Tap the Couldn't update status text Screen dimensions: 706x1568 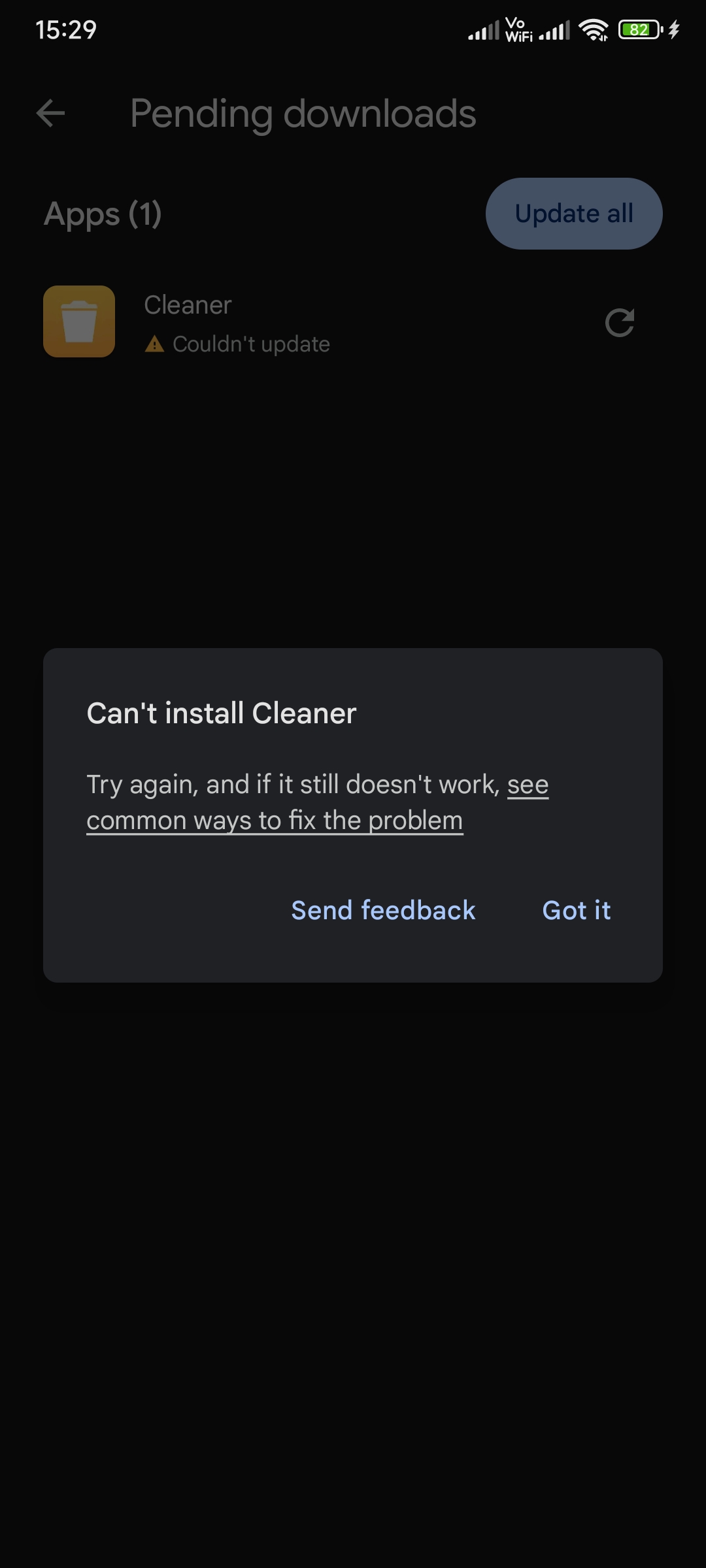pos(251,344)
